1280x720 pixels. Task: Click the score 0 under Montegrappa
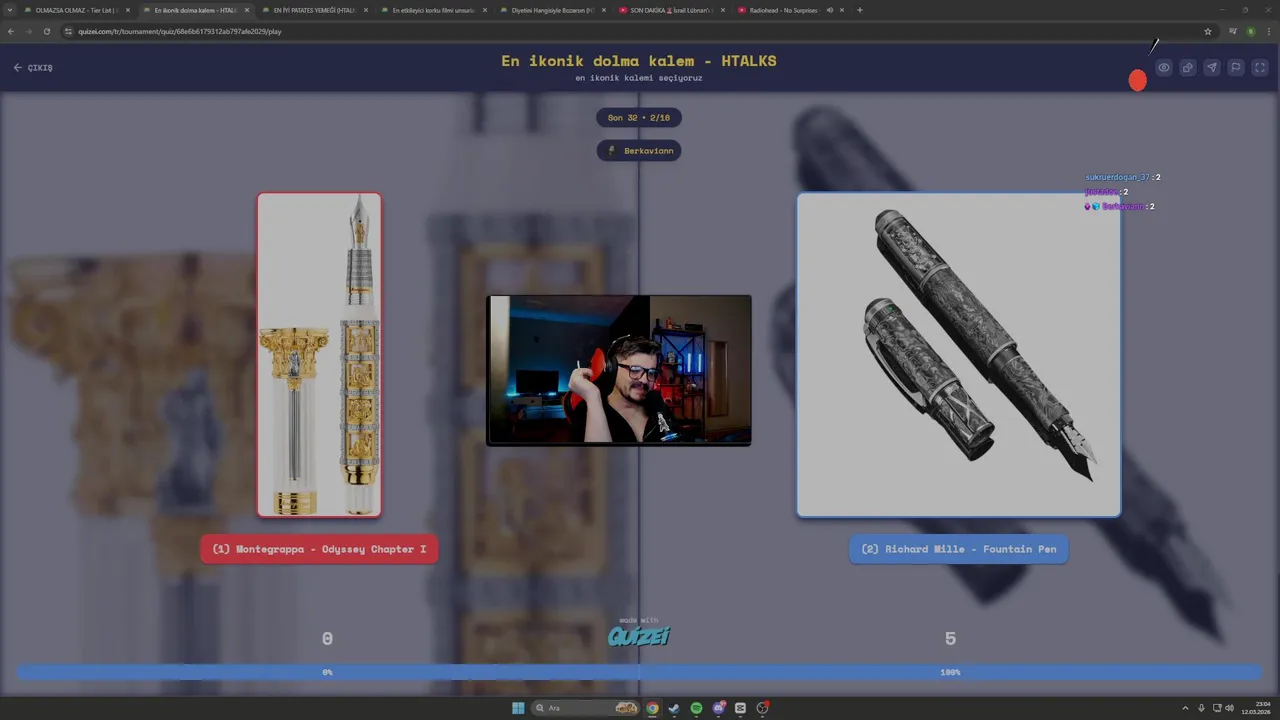[327, 638]
